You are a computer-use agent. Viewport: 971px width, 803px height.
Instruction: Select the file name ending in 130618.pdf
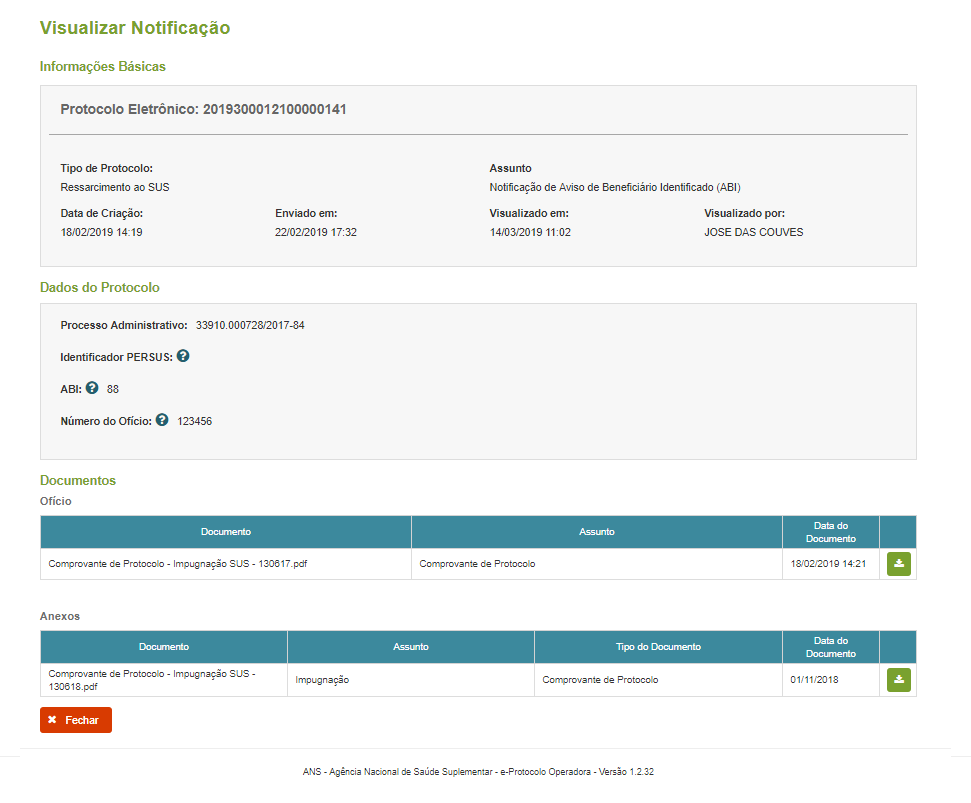click(151, 680)
